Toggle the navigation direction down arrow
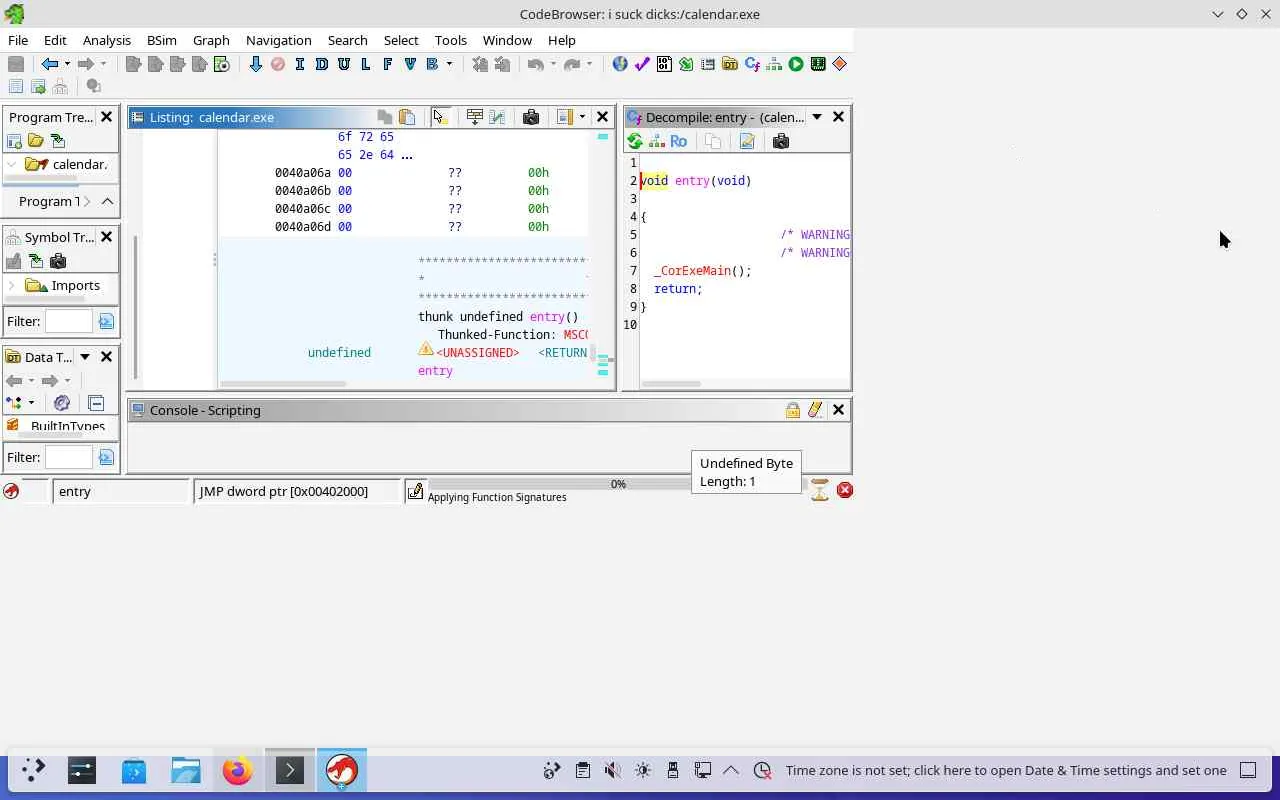This screenshot has height=800, width=1280. tap(255, 64)
